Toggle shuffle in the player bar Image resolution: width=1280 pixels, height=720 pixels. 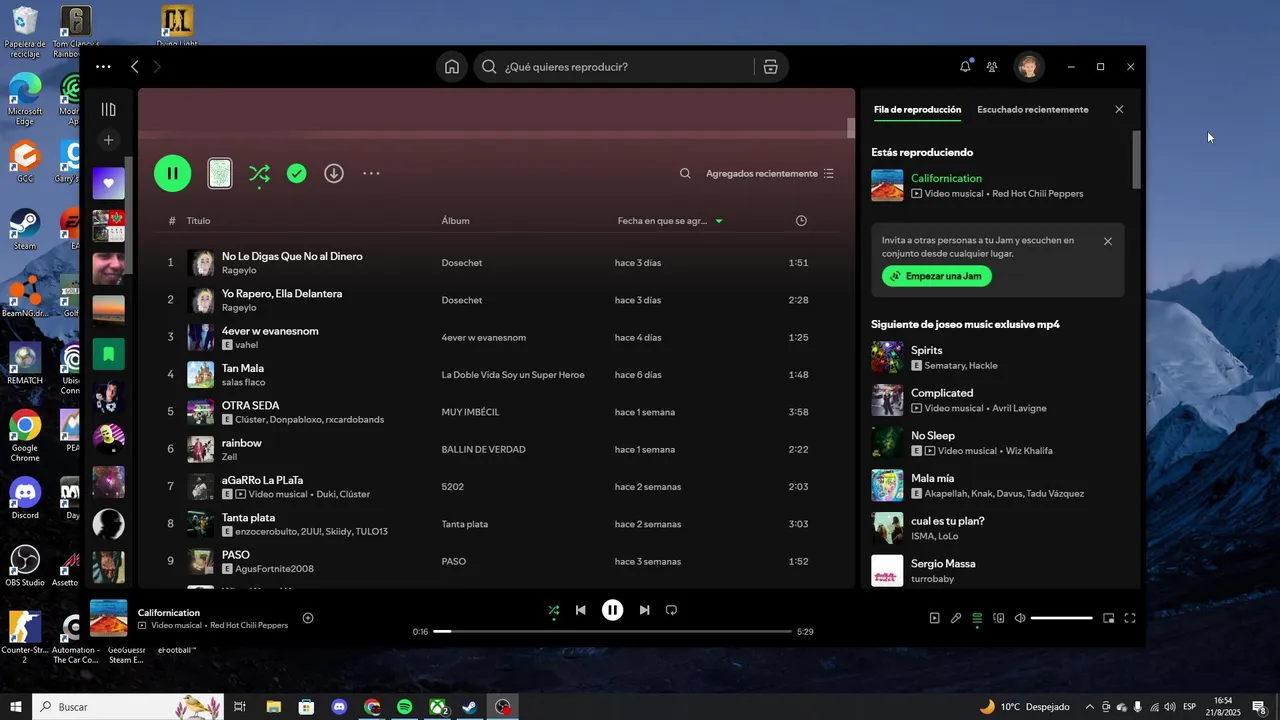click(554, 610)
